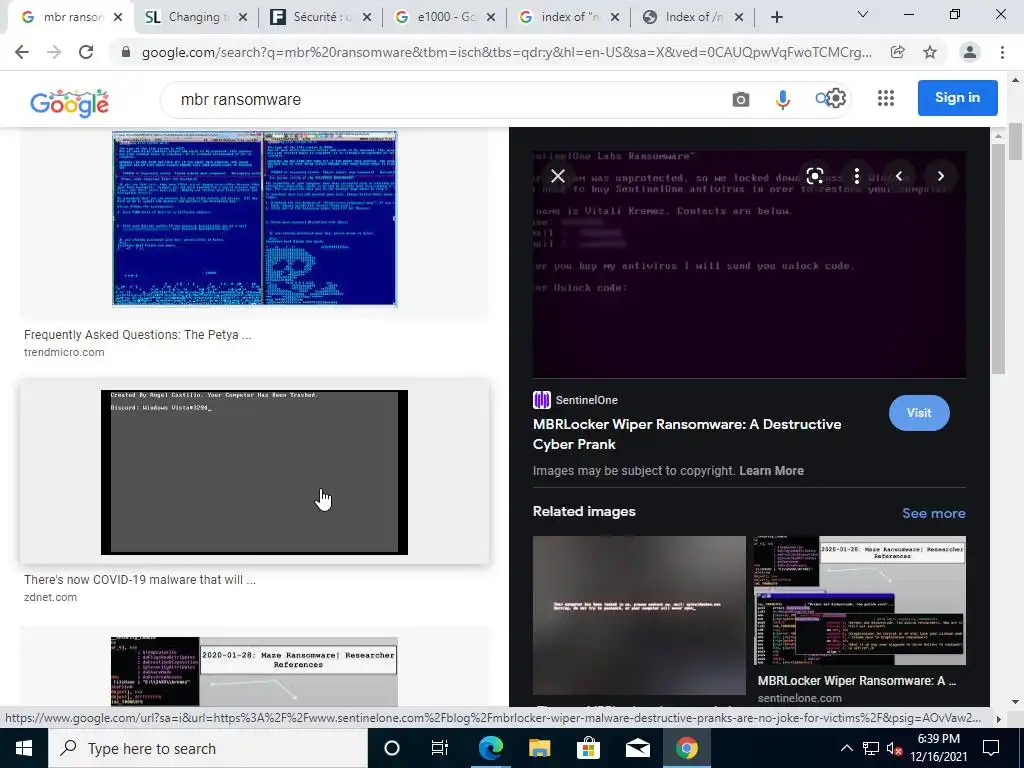Open Maze Ransomware result thumbnail
1024x768 pixels.
tap(254, 671)
